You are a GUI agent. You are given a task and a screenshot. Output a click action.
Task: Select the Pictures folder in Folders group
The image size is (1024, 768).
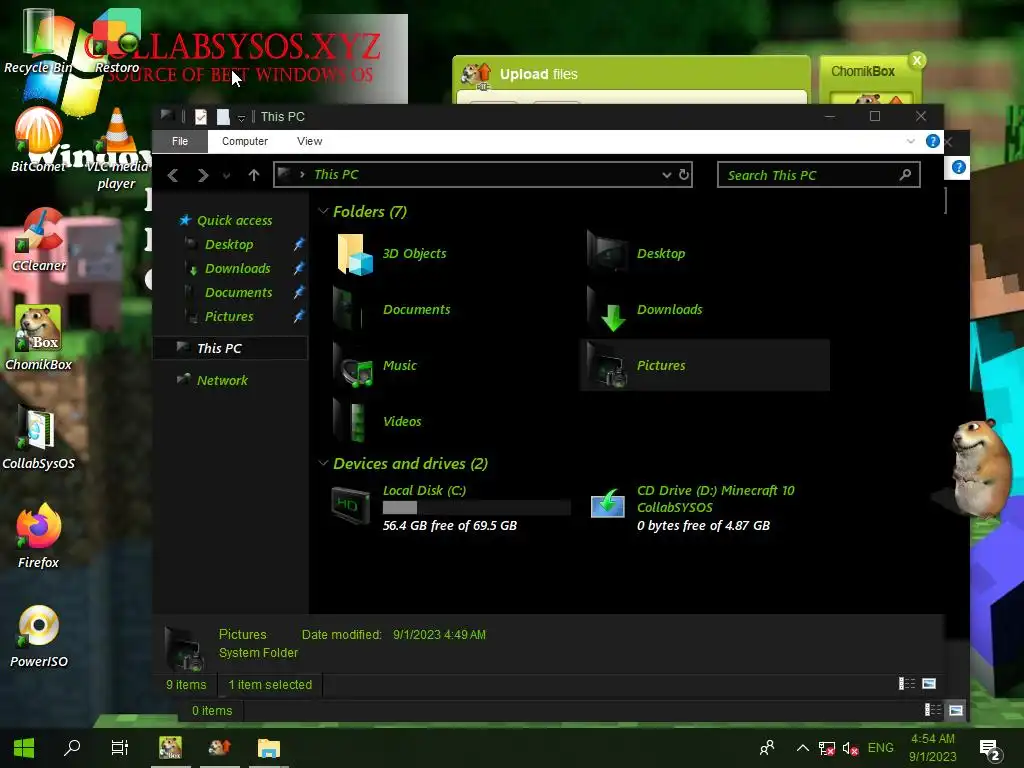click(705, 366)
